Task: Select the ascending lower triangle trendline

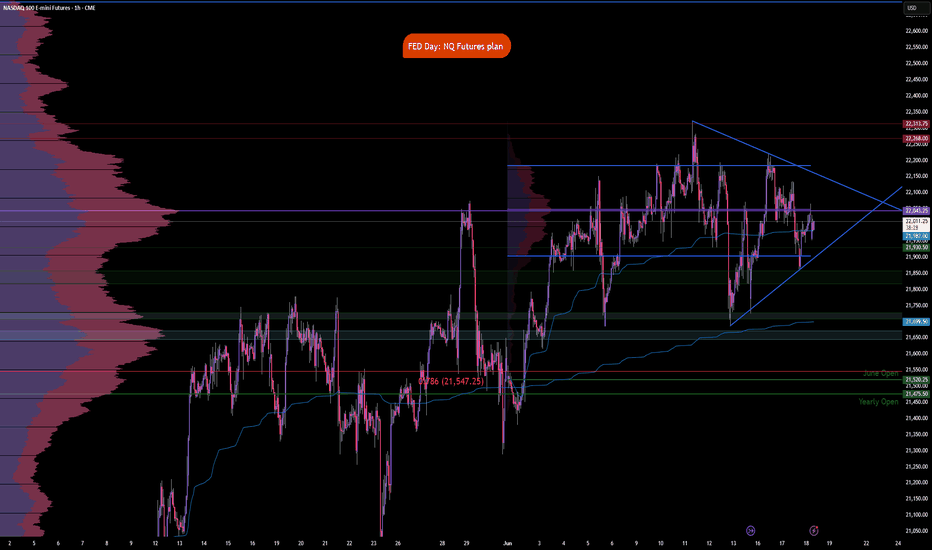Action: click(814, 257)
